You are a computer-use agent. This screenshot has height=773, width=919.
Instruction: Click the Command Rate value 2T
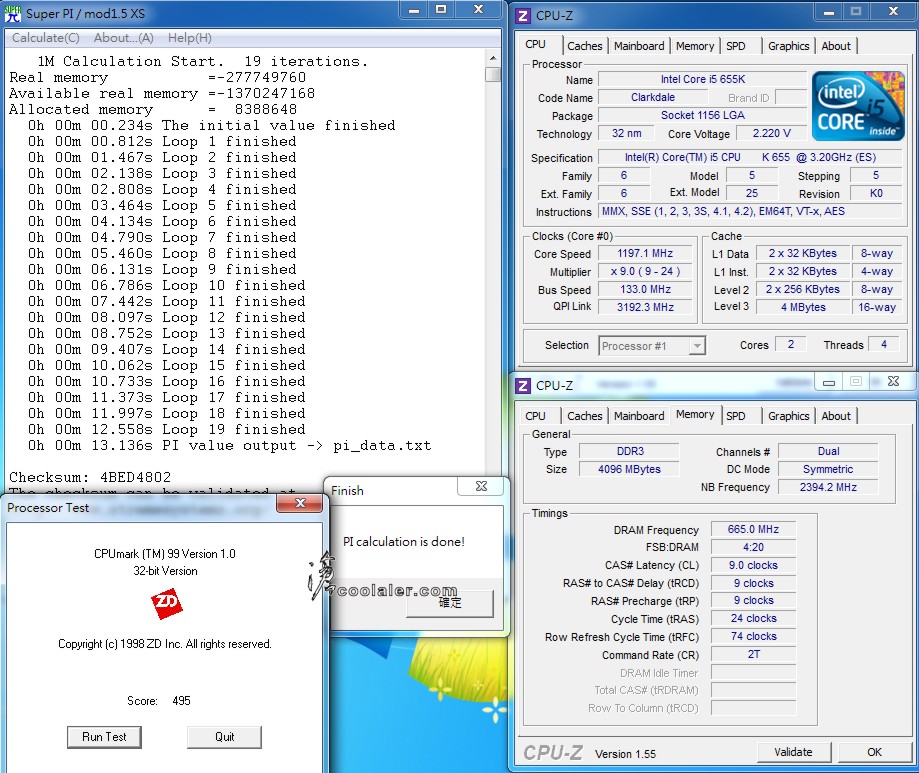753,655
